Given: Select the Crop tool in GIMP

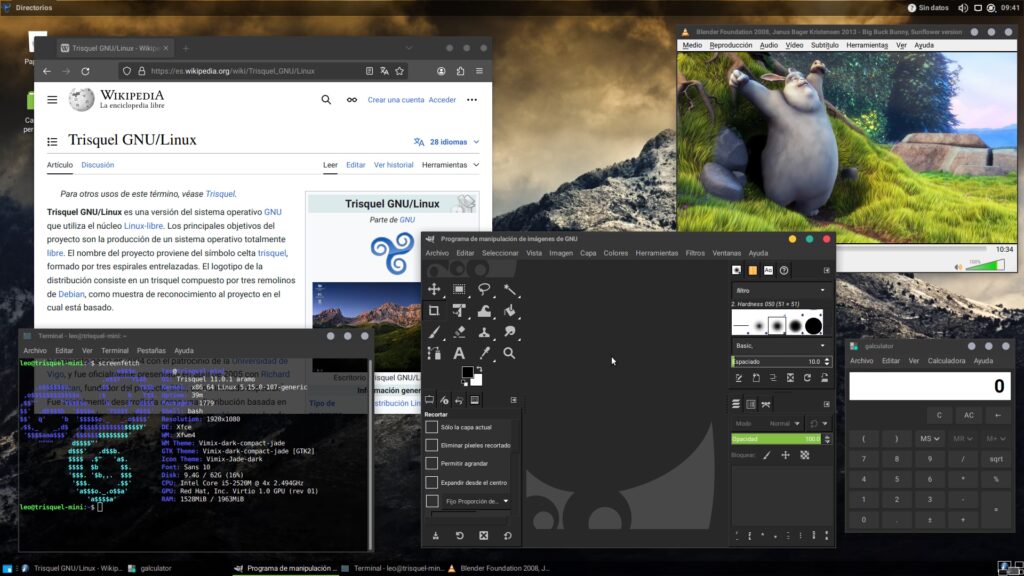Looking at the screenshot, I should [434, 311].
